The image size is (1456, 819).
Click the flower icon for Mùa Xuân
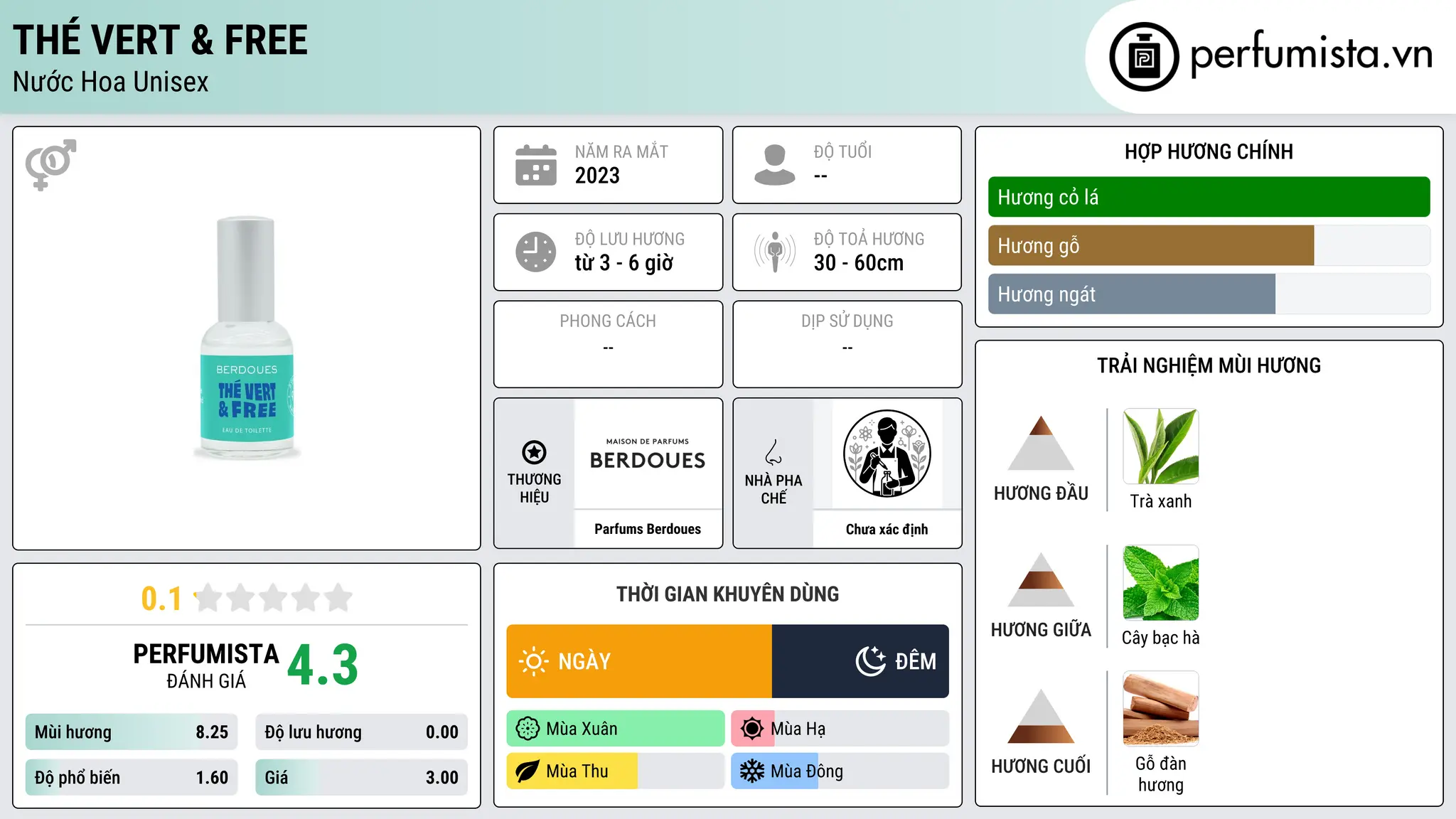pyautogui.click(x=528, y=729)
